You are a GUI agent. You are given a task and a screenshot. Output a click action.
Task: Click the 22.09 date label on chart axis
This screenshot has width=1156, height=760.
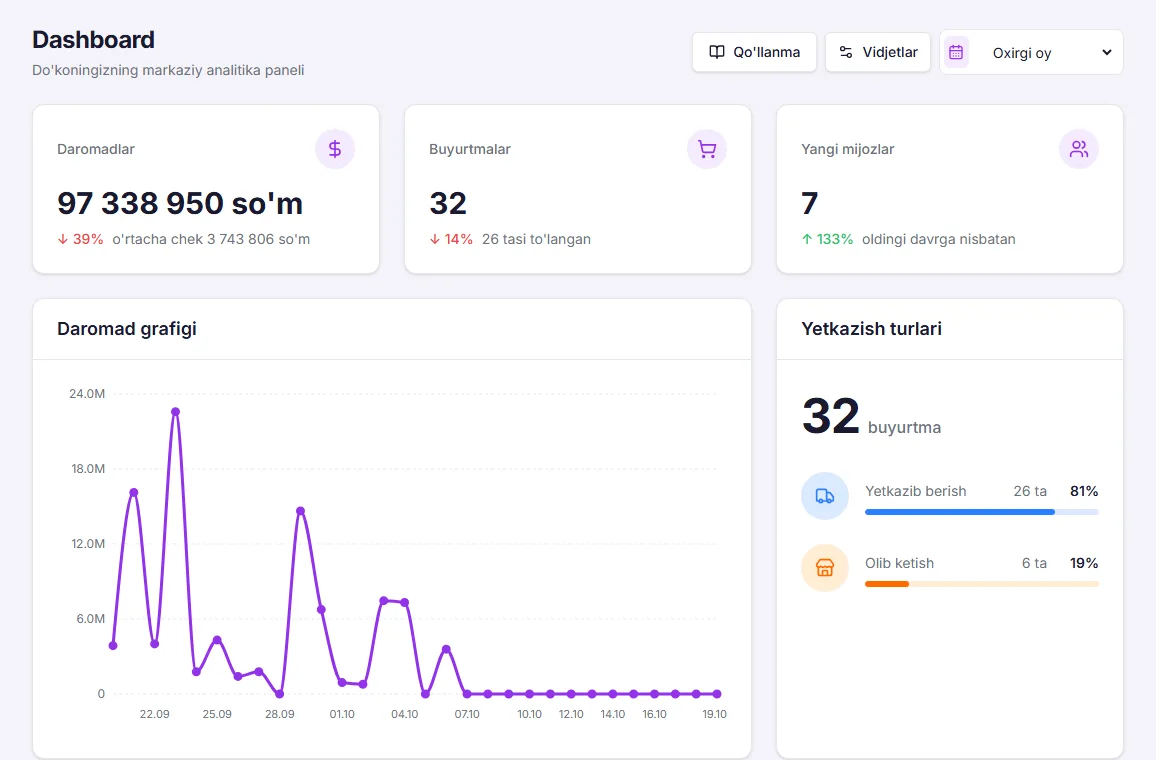coord(154,714)
